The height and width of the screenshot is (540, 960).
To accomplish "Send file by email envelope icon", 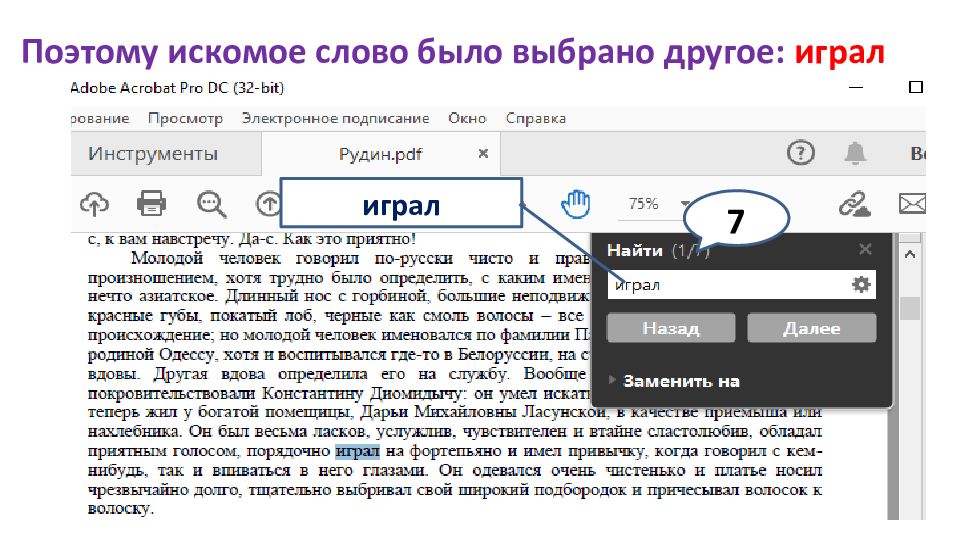I will coord(912,203).
